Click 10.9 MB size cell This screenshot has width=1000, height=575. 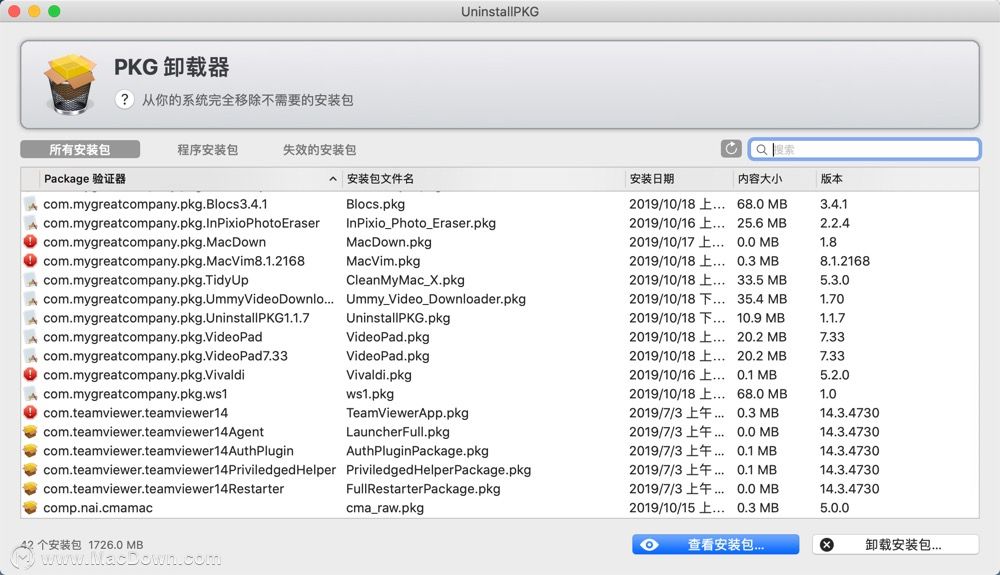tap(761, 318)
